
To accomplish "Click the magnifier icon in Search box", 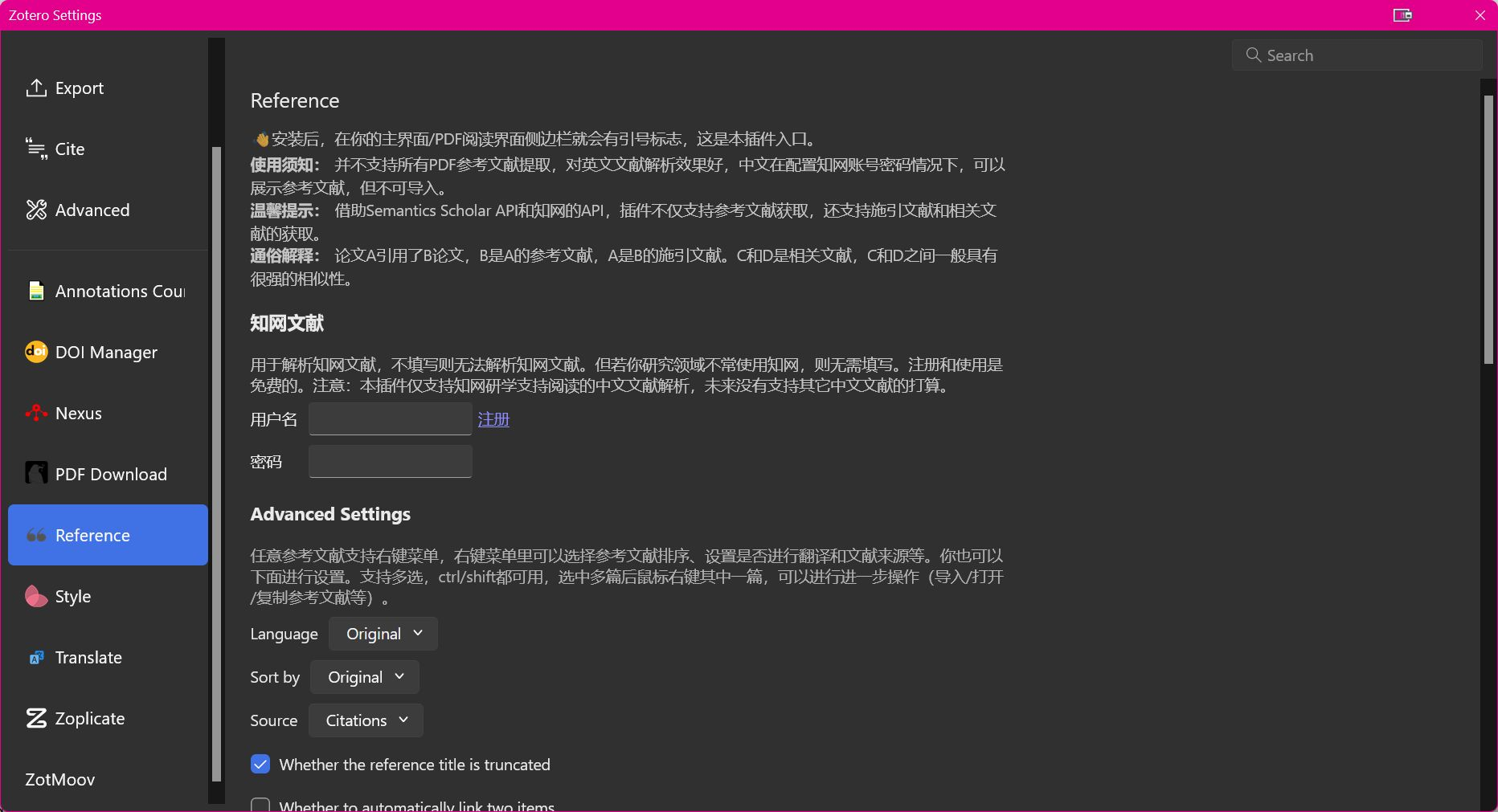I will point(1253,55).
